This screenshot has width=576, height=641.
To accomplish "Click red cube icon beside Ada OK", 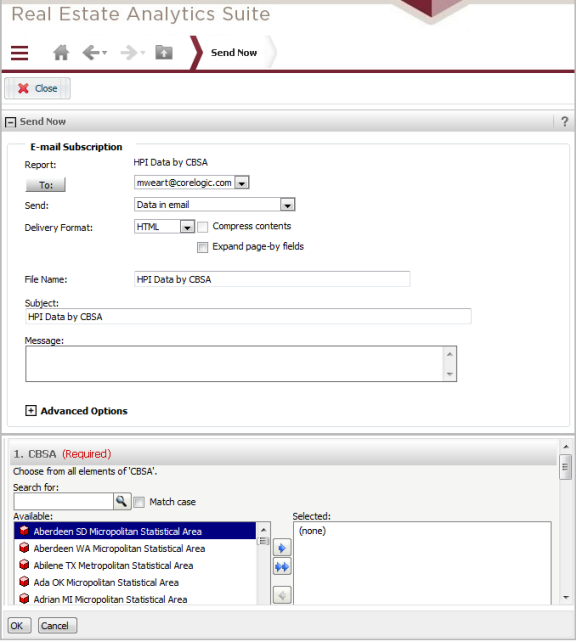I will coord(24,581).
